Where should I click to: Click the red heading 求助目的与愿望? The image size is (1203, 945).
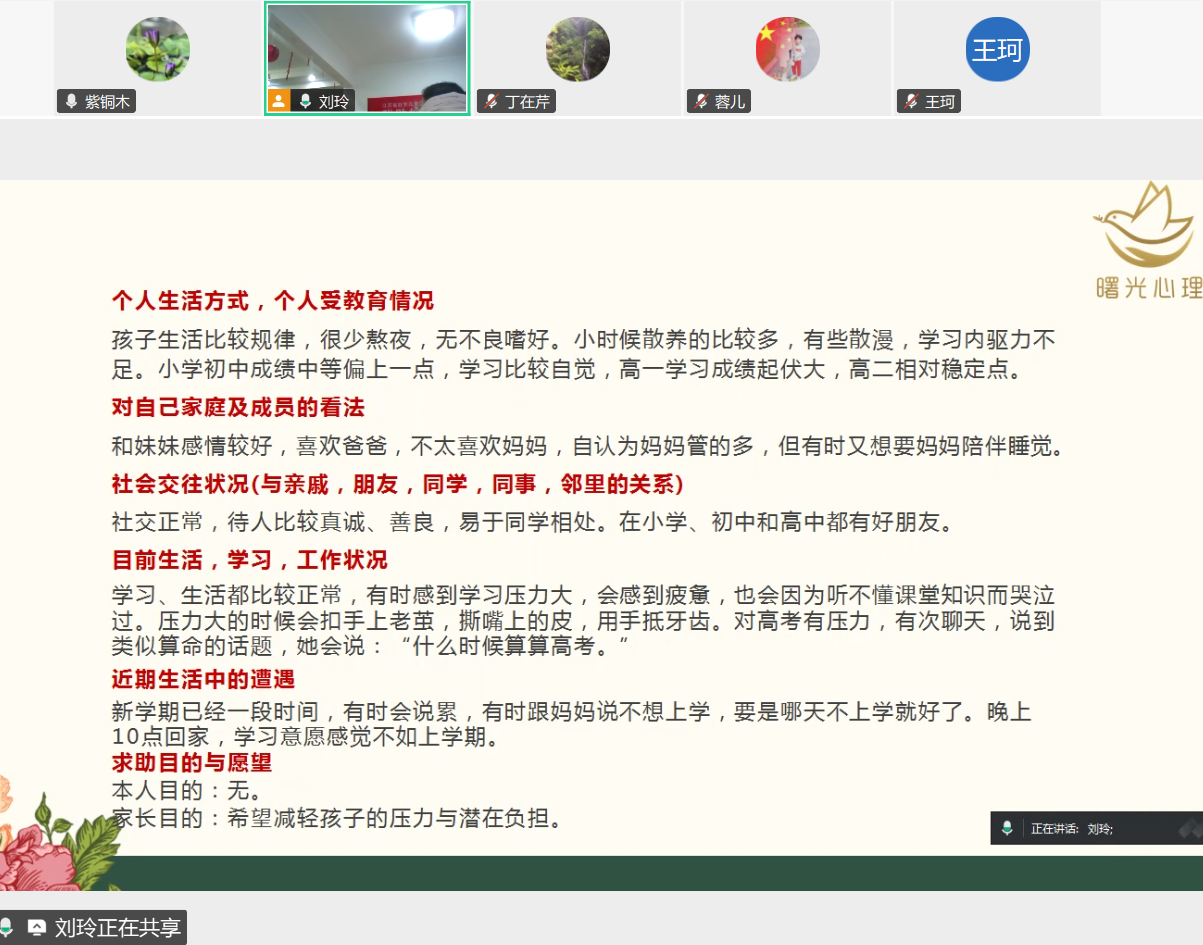click(x=191, y=763)
